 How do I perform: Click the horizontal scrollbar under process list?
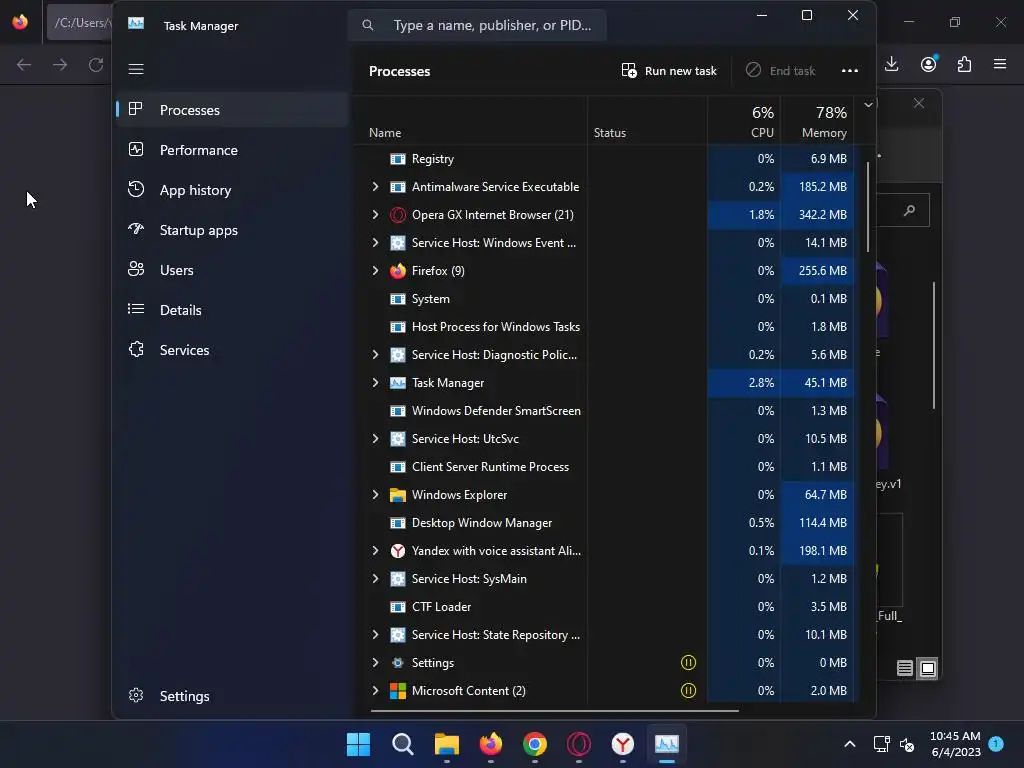coord(554,711)
